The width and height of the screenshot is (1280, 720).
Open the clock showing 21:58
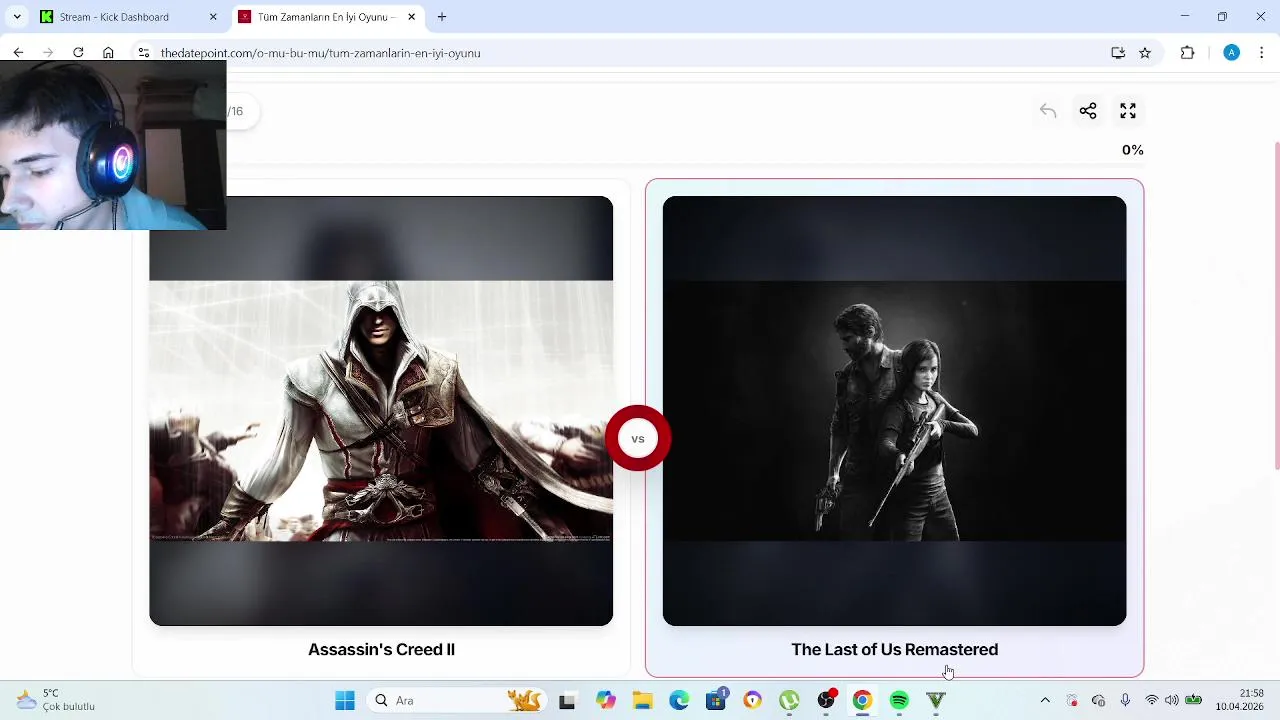(x=1240, y=700)
